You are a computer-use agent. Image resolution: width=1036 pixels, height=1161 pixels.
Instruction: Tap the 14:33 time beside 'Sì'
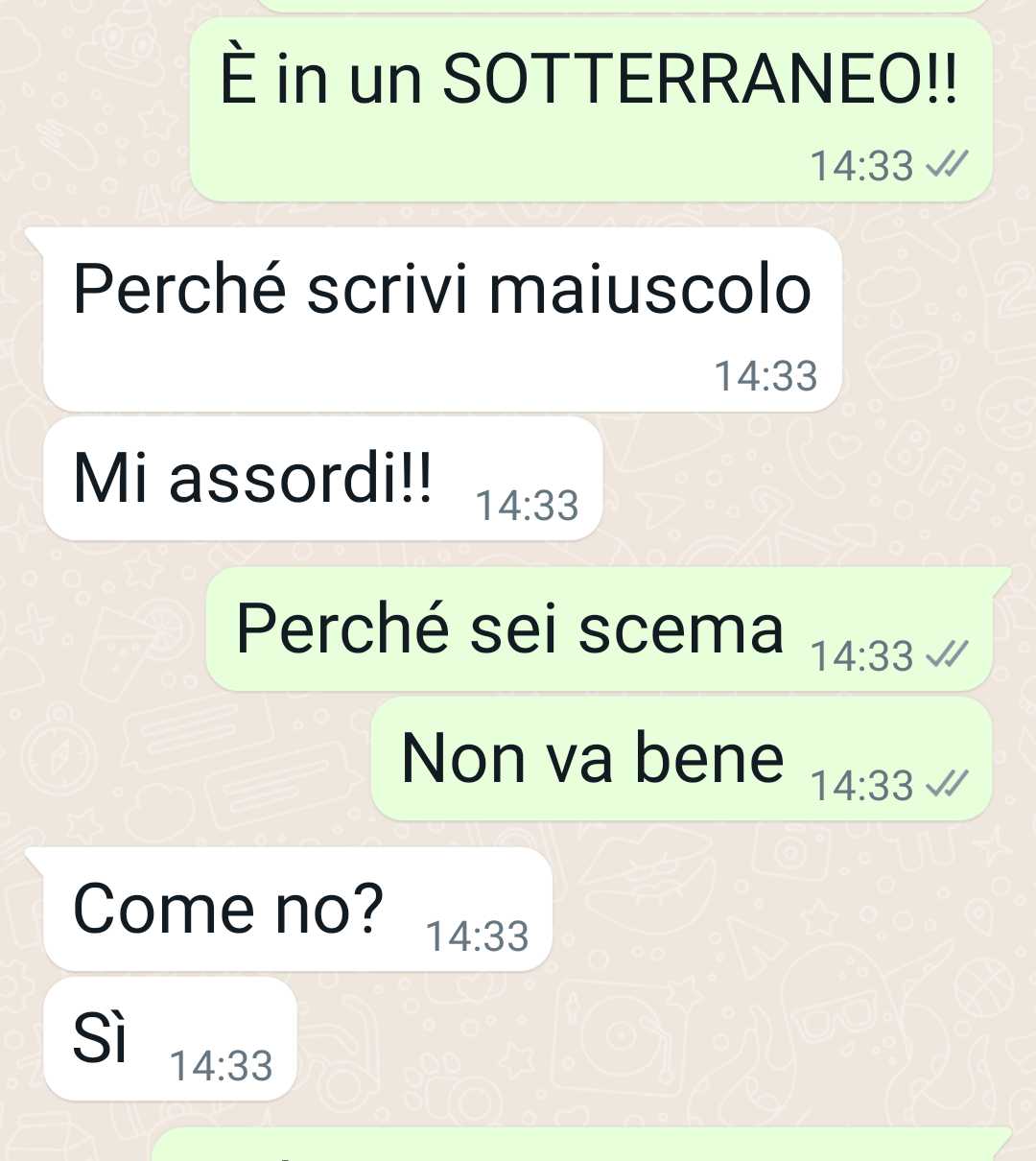[221, 1066]
